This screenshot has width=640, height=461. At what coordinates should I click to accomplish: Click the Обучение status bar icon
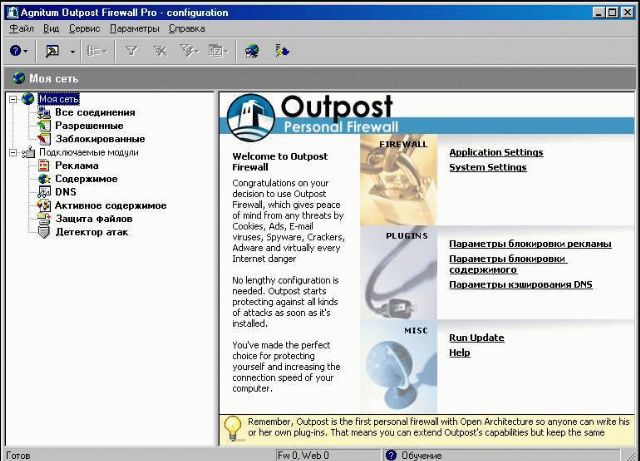click(x=391, y=455)
